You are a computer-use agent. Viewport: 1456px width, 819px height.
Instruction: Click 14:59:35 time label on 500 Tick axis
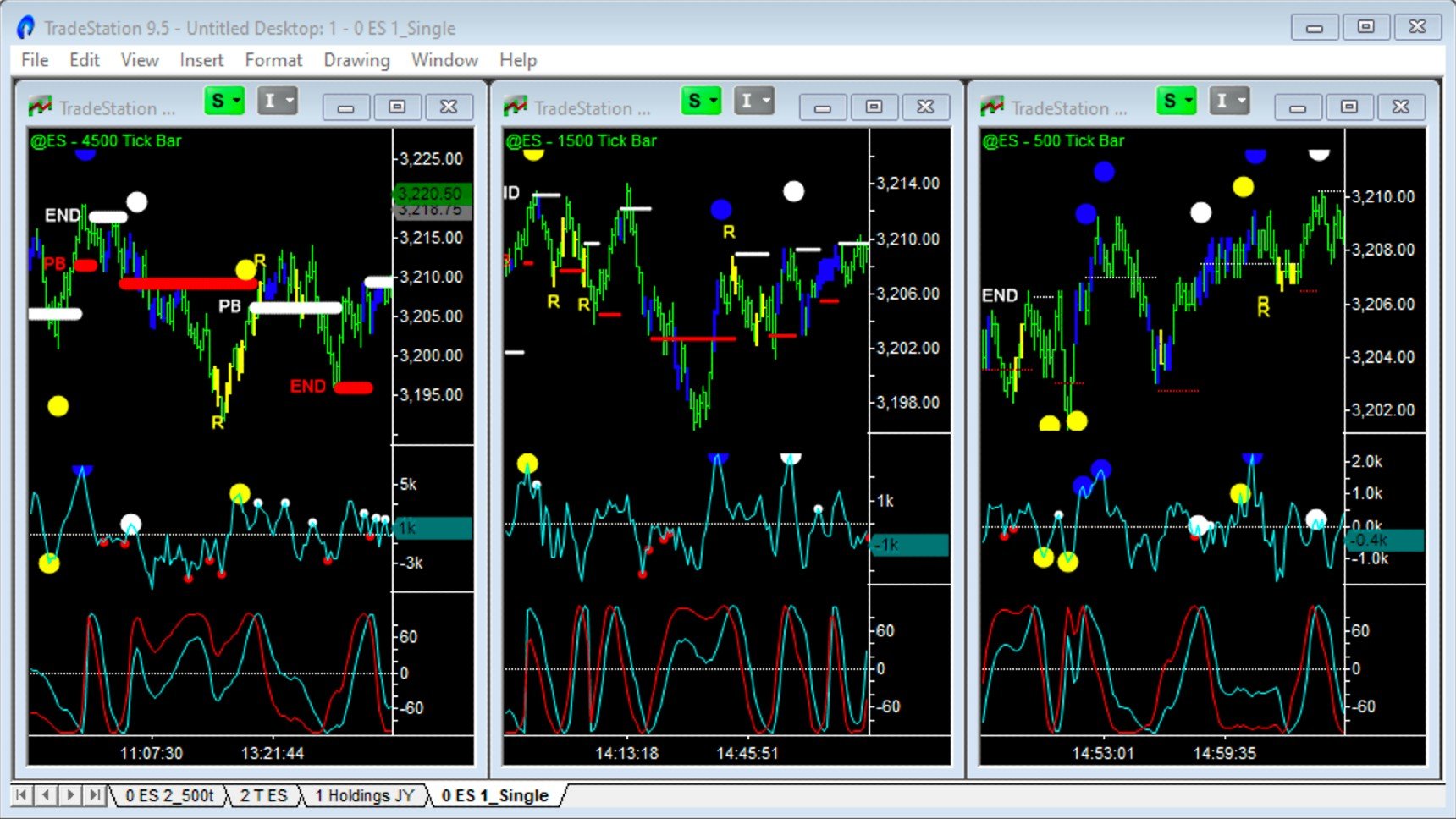point(1224,753)
